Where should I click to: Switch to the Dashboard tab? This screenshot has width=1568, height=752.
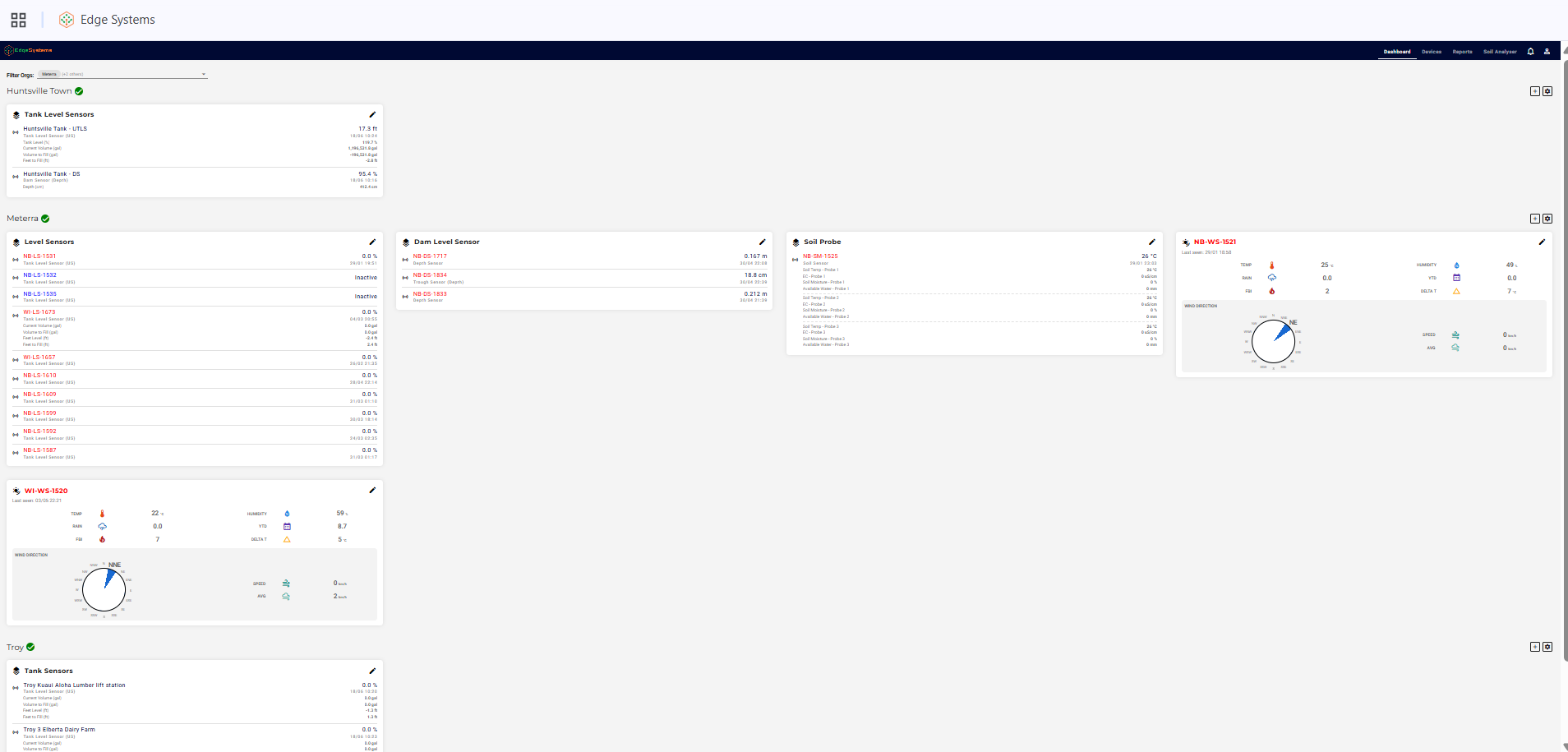1397,51
